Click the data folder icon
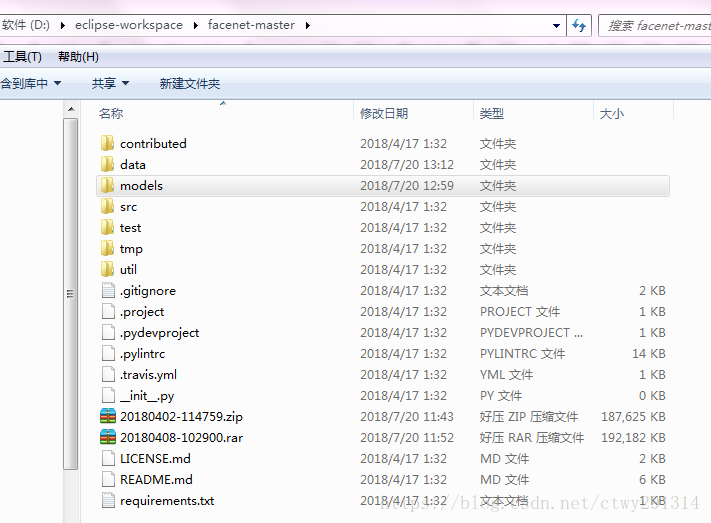Viewport: 711px width, 523px height. [107, 164]
